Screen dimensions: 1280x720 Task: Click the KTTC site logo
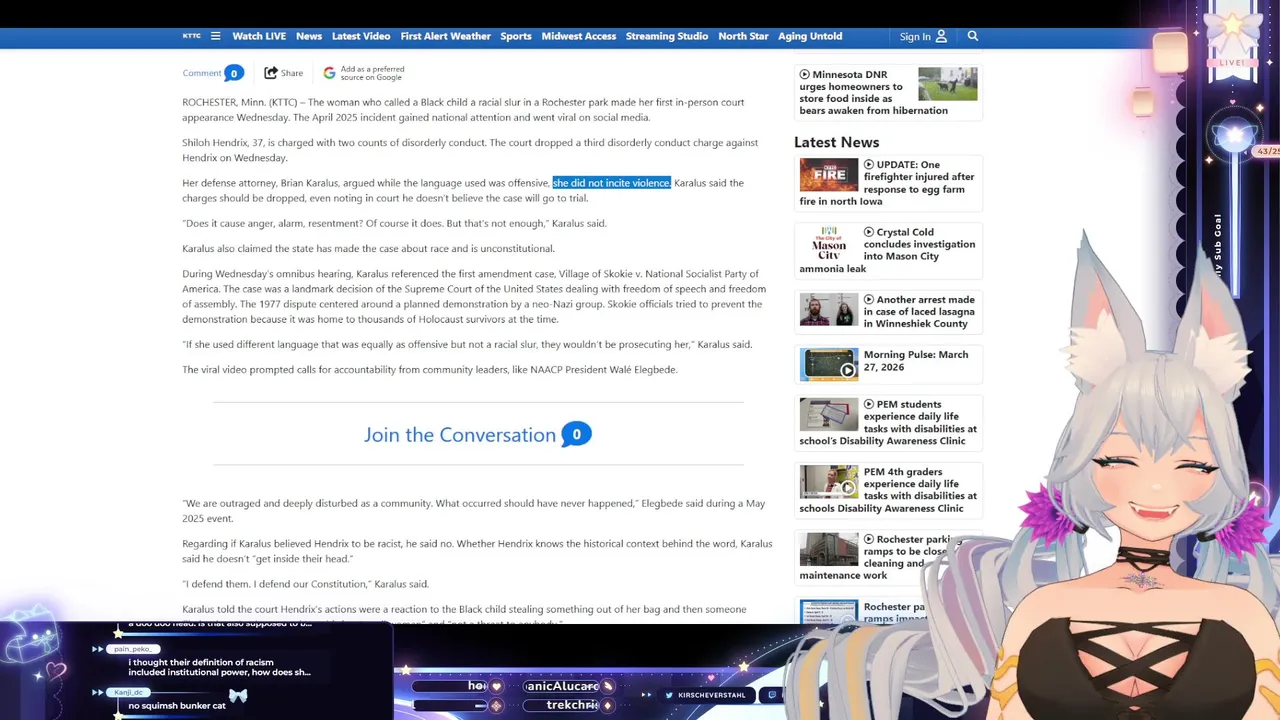coord(191,36)
